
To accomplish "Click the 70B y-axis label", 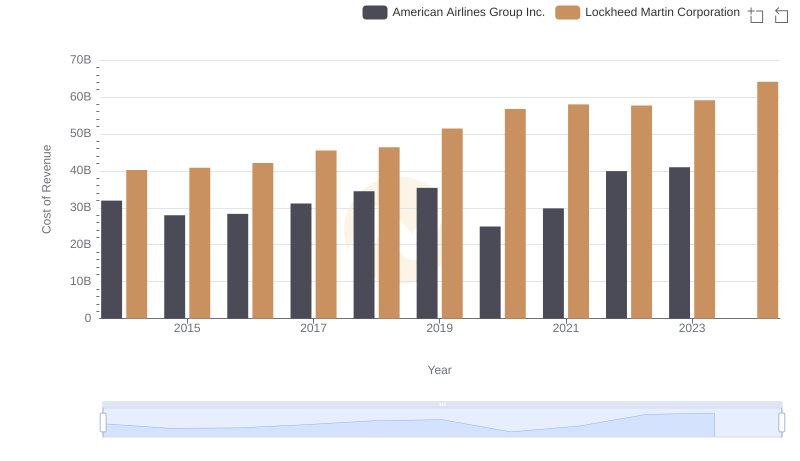I will (81, 60).
